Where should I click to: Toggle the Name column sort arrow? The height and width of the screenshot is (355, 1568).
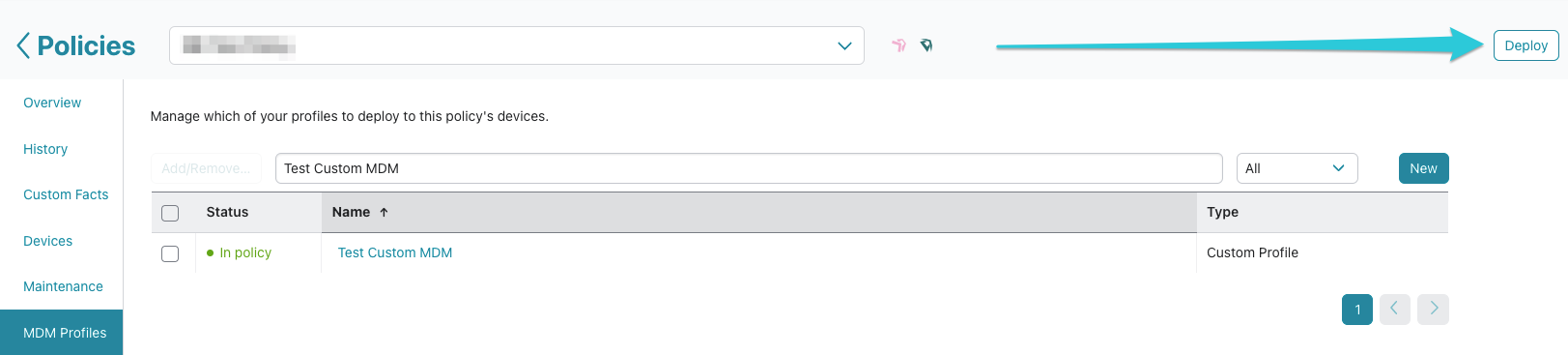384,212
